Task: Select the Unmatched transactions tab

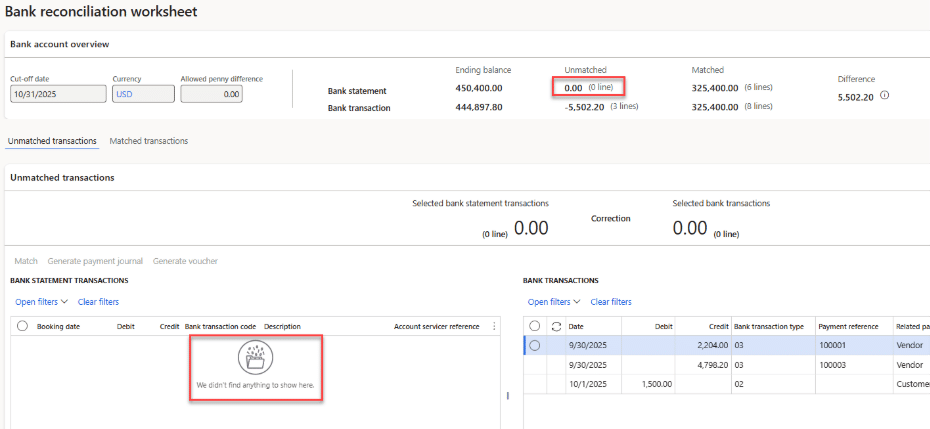Action: click(x=52, y=141)
